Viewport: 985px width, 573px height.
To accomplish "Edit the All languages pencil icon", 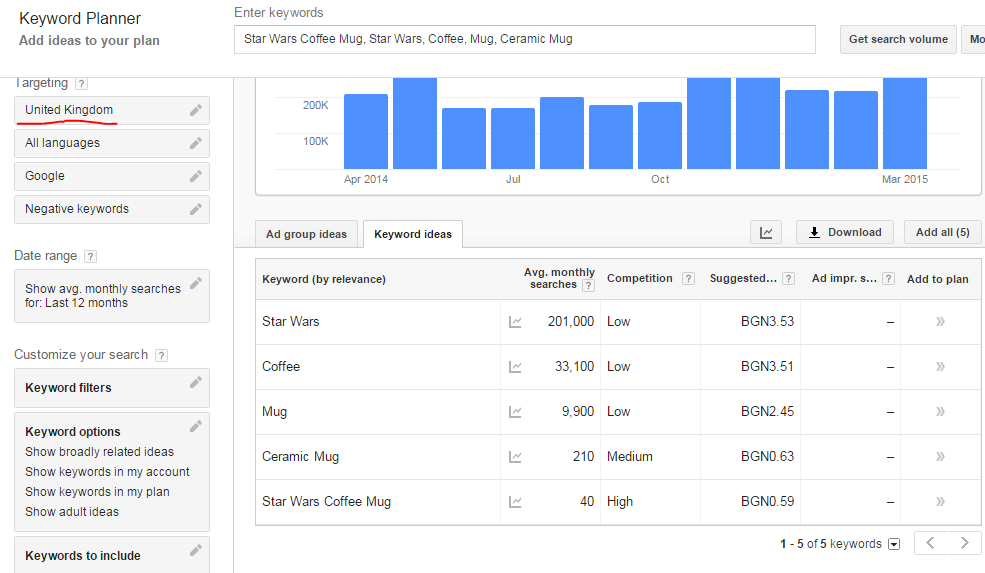I will (196, 143).
